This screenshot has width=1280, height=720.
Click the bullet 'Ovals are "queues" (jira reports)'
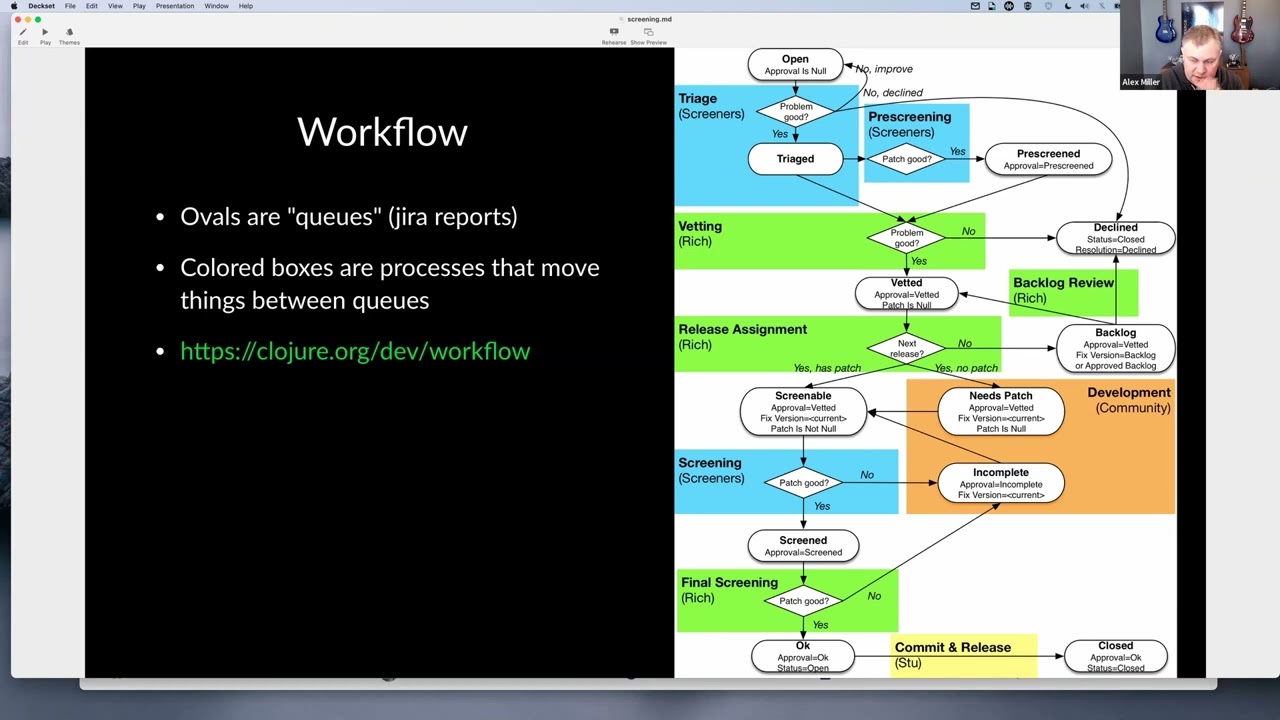[348, 217]
